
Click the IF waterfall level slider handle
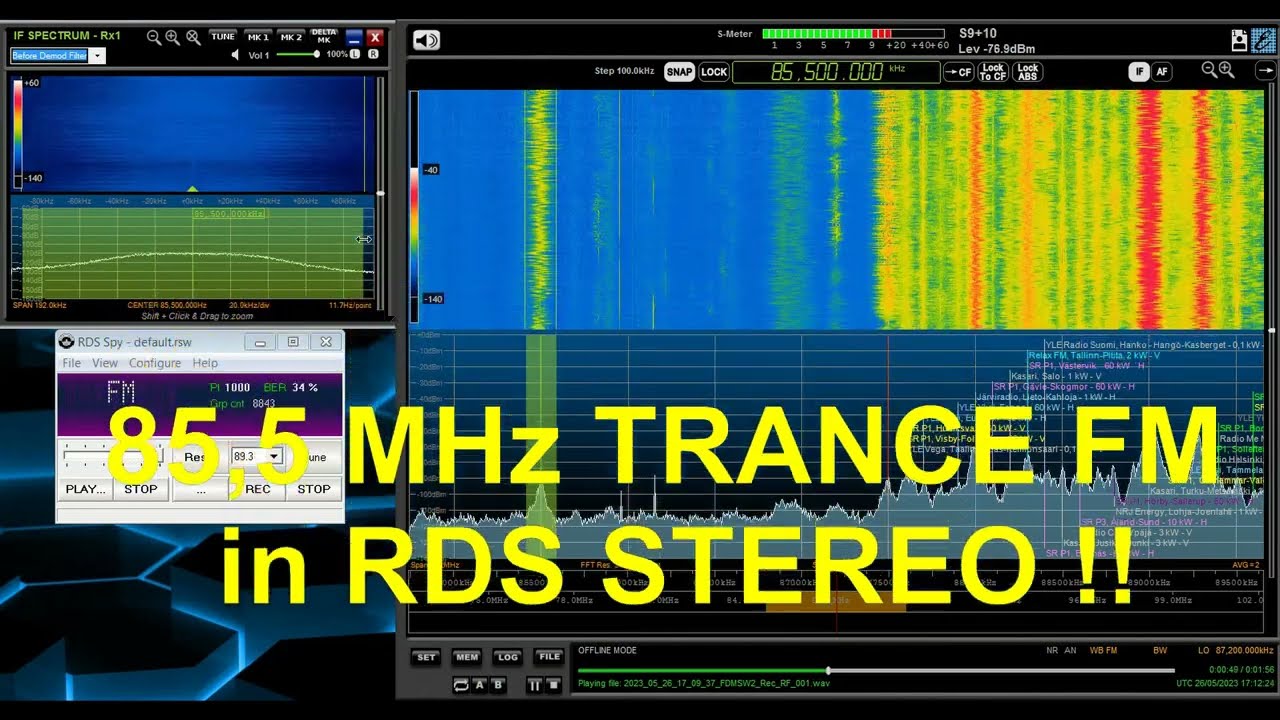[380, 193]
